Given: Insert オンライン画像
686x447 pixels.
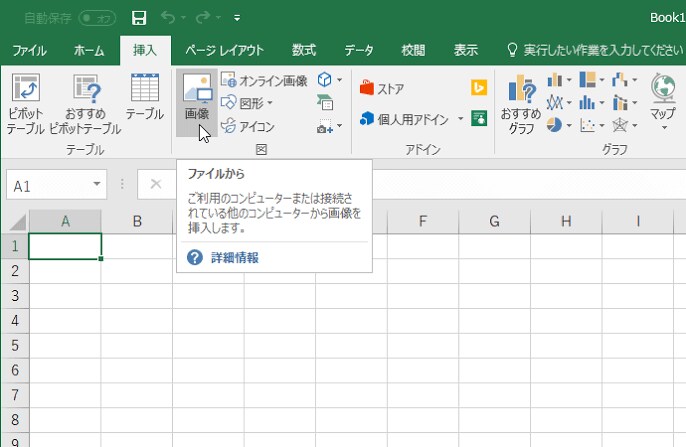Looking at the screenshot, I should [x=264, y=80].
